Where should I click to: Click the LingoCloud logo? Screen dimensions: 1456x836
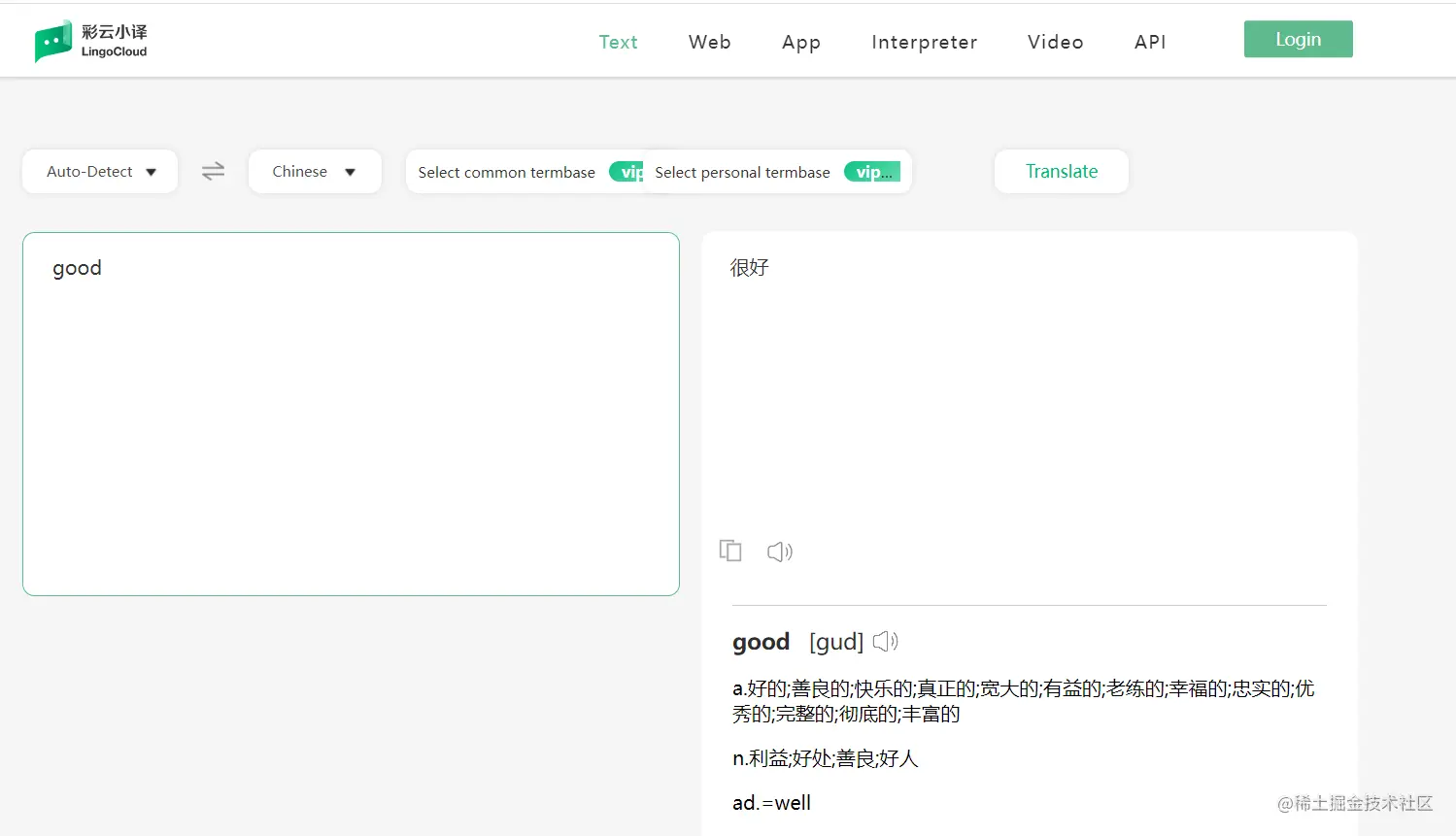(90, 40)
